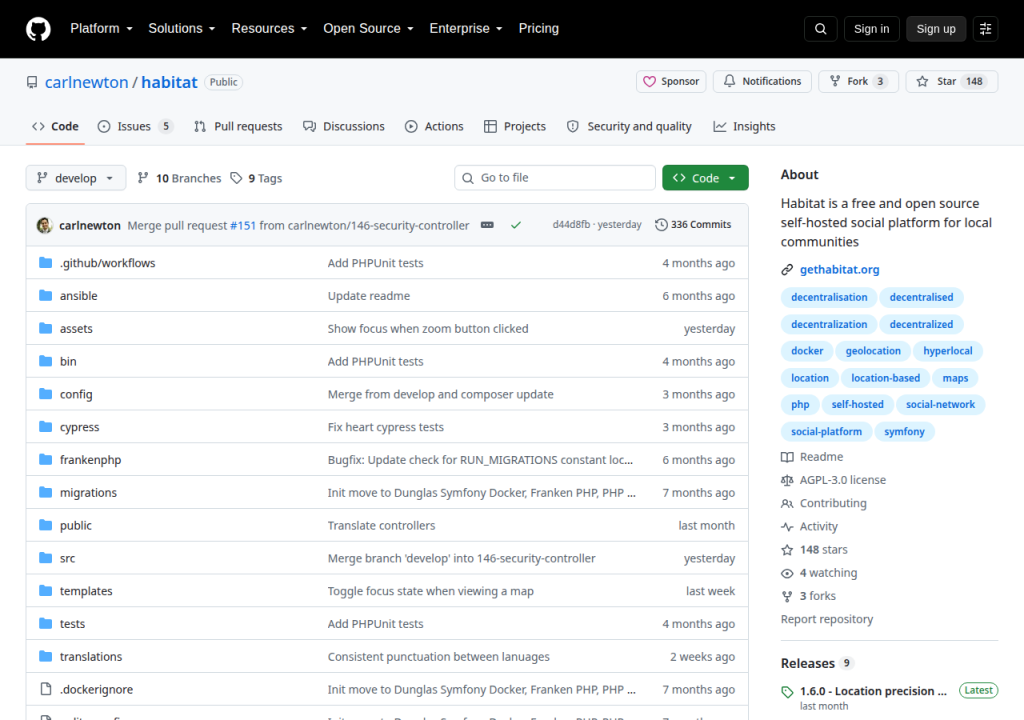Switch to the Issues tab

click(x=135, y=127)
